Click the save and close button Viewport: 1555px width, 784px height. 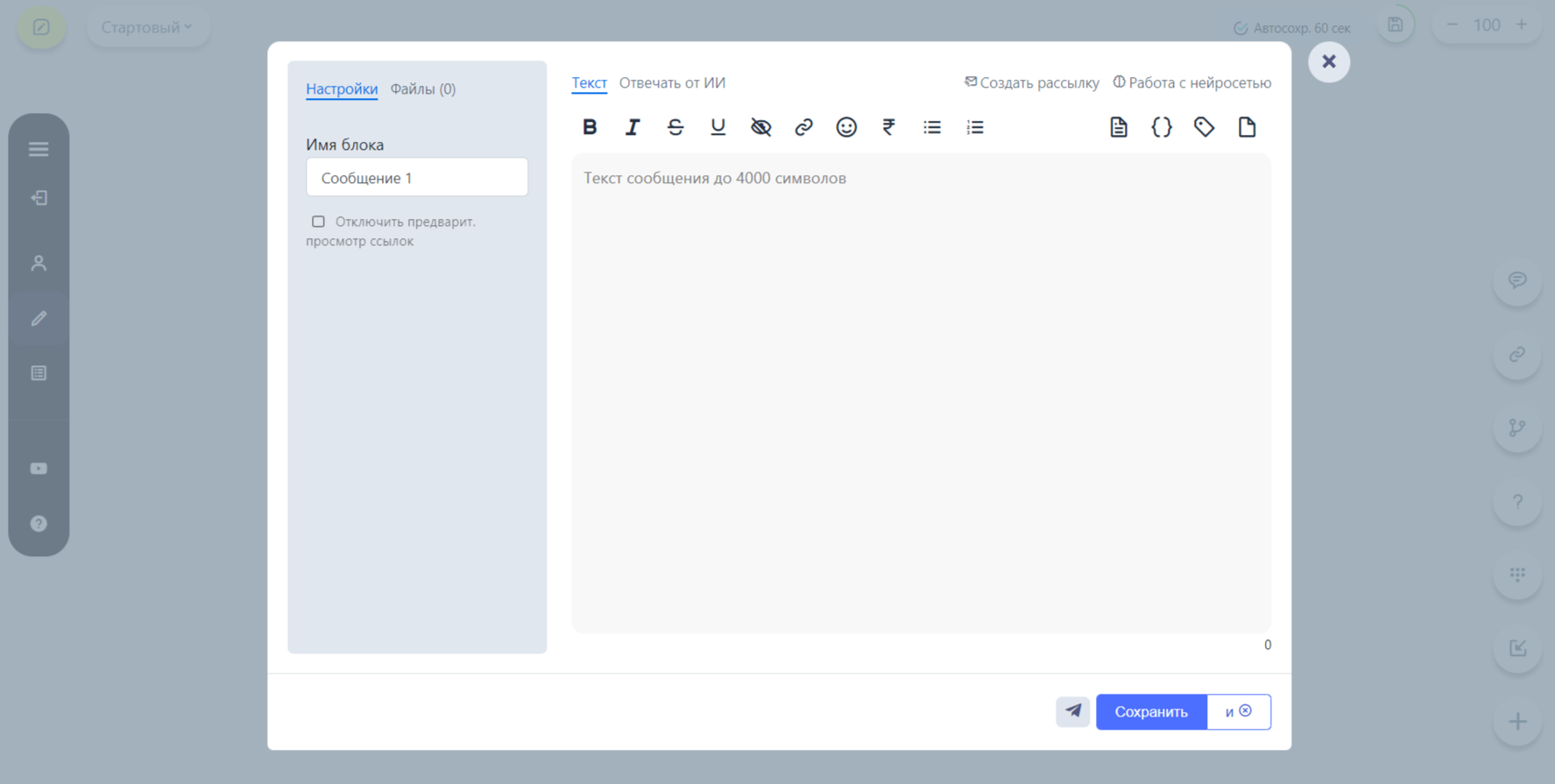(x=1239, y=711)
